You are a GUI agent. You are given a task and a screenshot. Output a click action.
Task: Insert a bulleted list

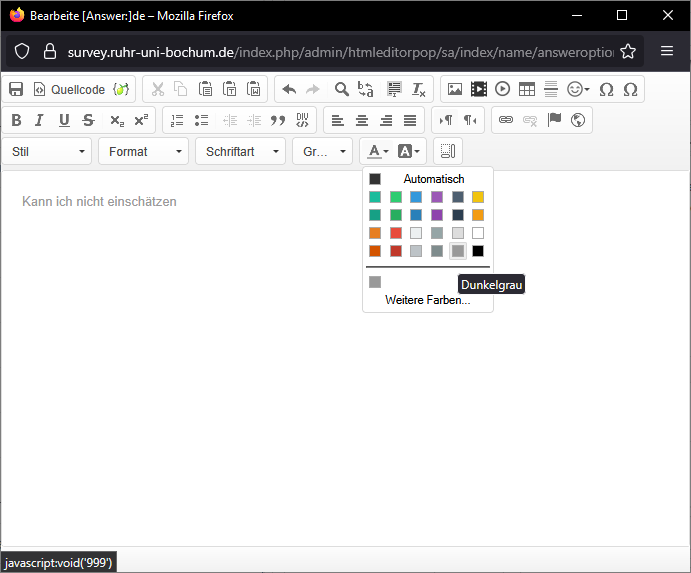(201, 120)
